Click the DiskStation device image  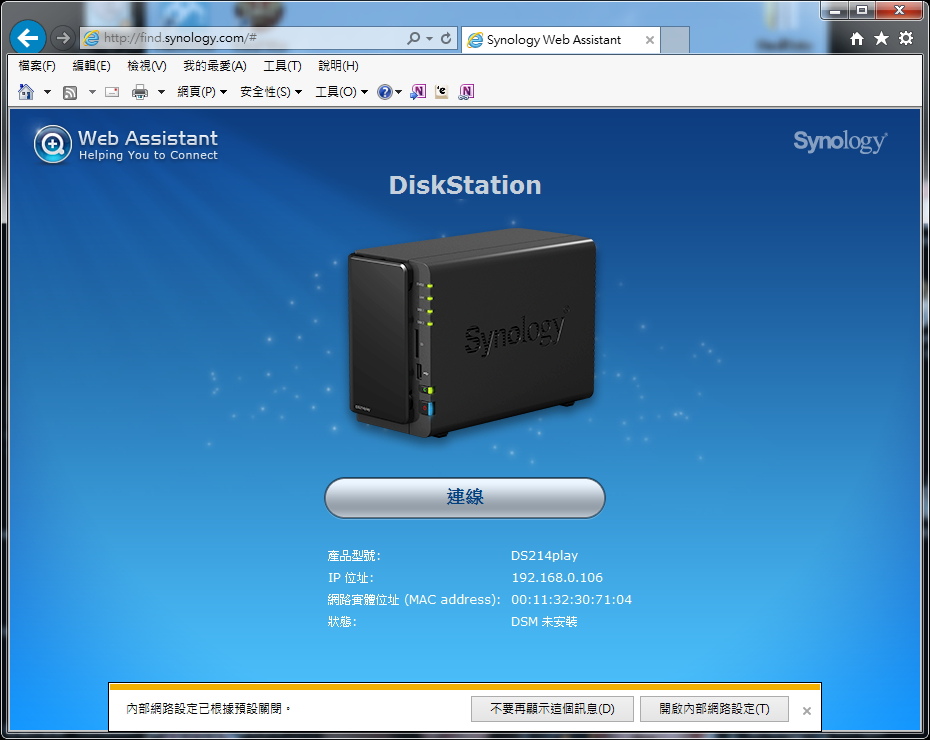(x=472, y=332)
